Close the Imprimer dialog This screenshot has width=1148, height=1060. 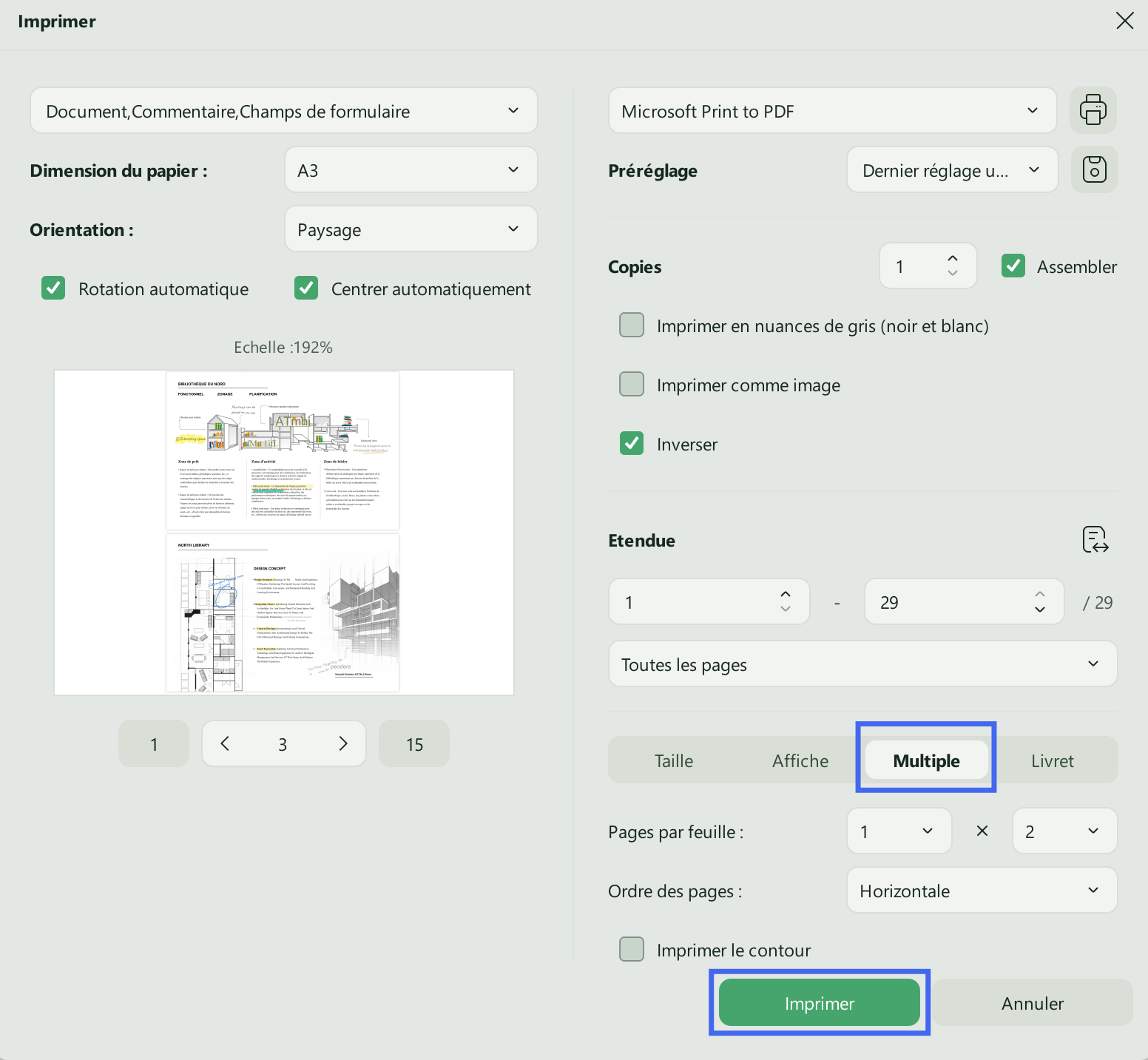(x=1124, y=21)
